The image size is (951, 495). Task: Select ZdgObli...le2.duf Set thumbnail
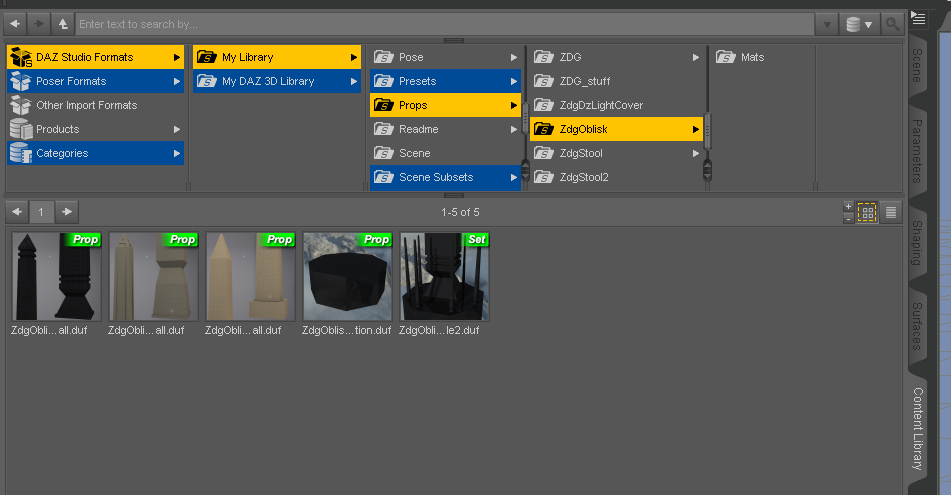click(445, 277)
